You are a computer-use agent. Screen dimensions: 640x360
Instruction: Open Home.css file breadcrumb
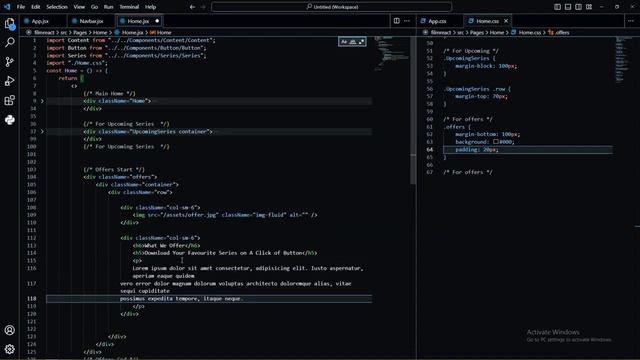click(530, 32)
